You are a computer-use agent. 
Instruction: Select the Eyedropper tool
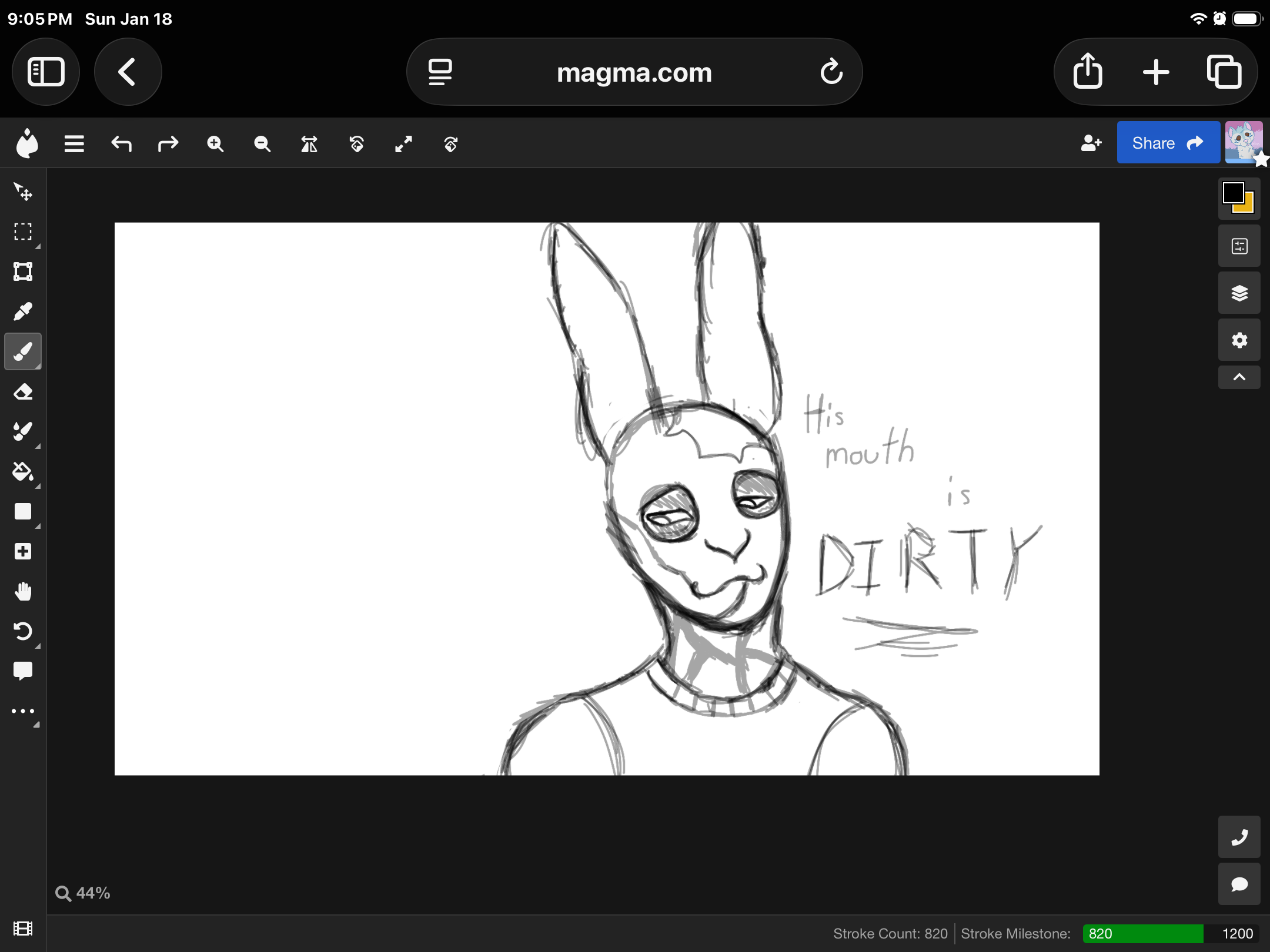click(23, 311)
